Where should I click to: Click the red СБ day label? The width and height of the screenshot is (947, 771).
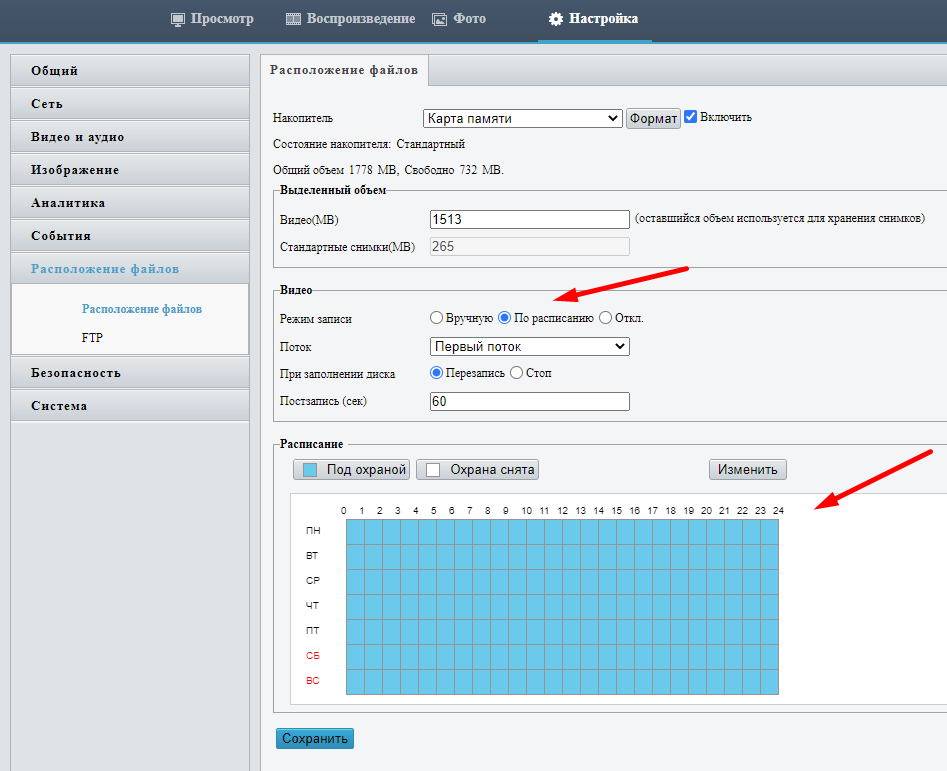[313, 656]
